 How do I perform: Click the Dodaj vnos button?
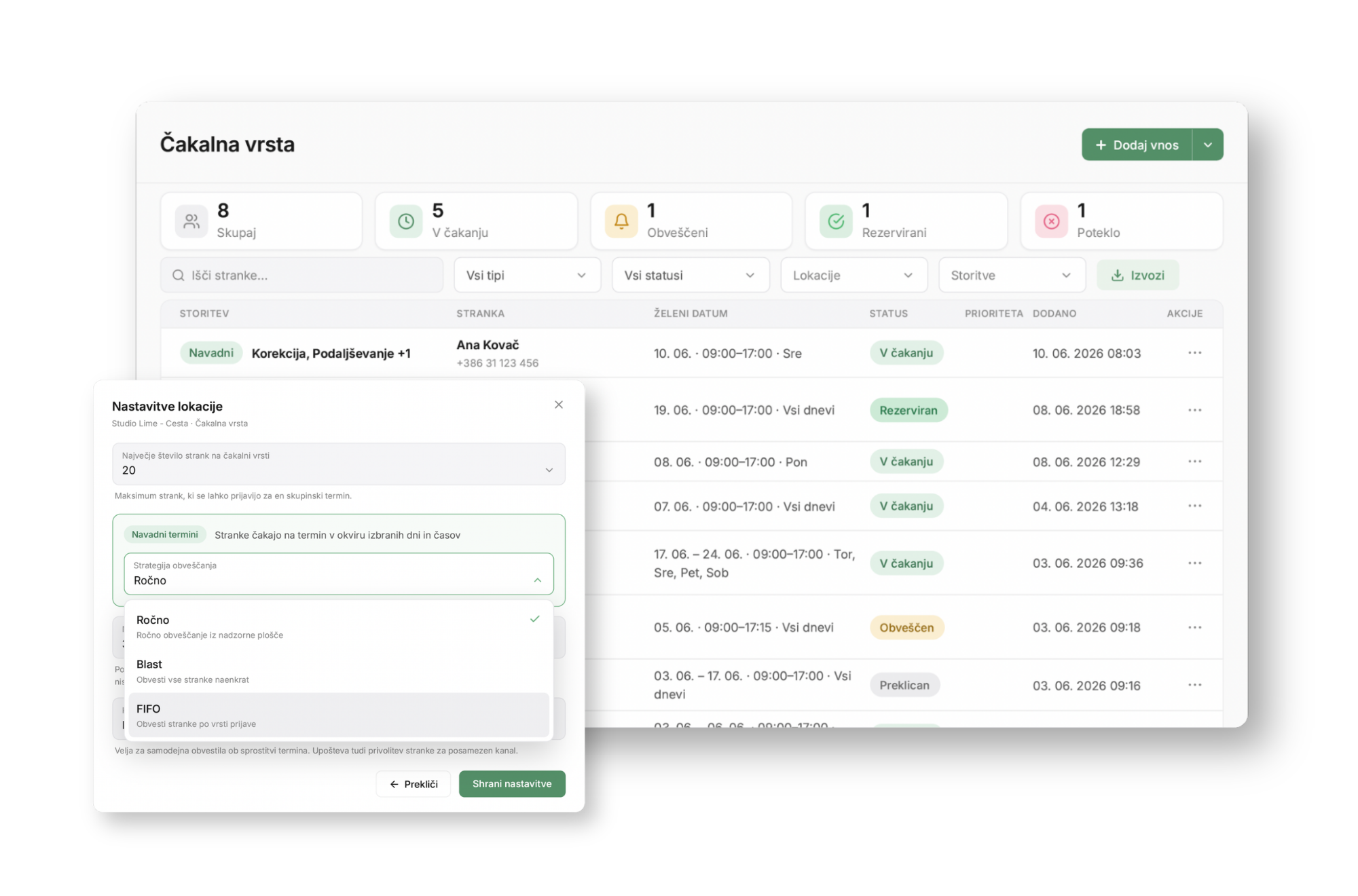pyautogui.click(x=1137, y=145)
